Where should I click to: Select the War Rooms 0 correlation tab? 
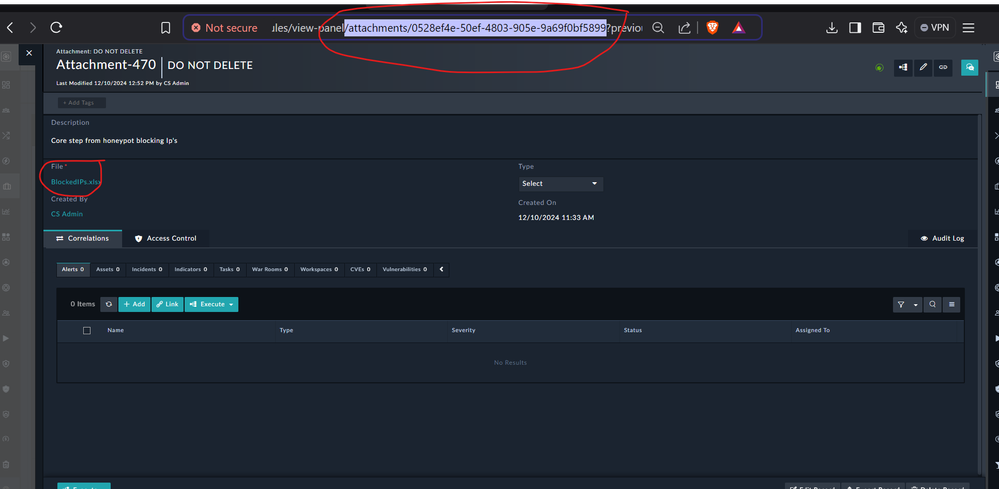[x=270, y=270]
